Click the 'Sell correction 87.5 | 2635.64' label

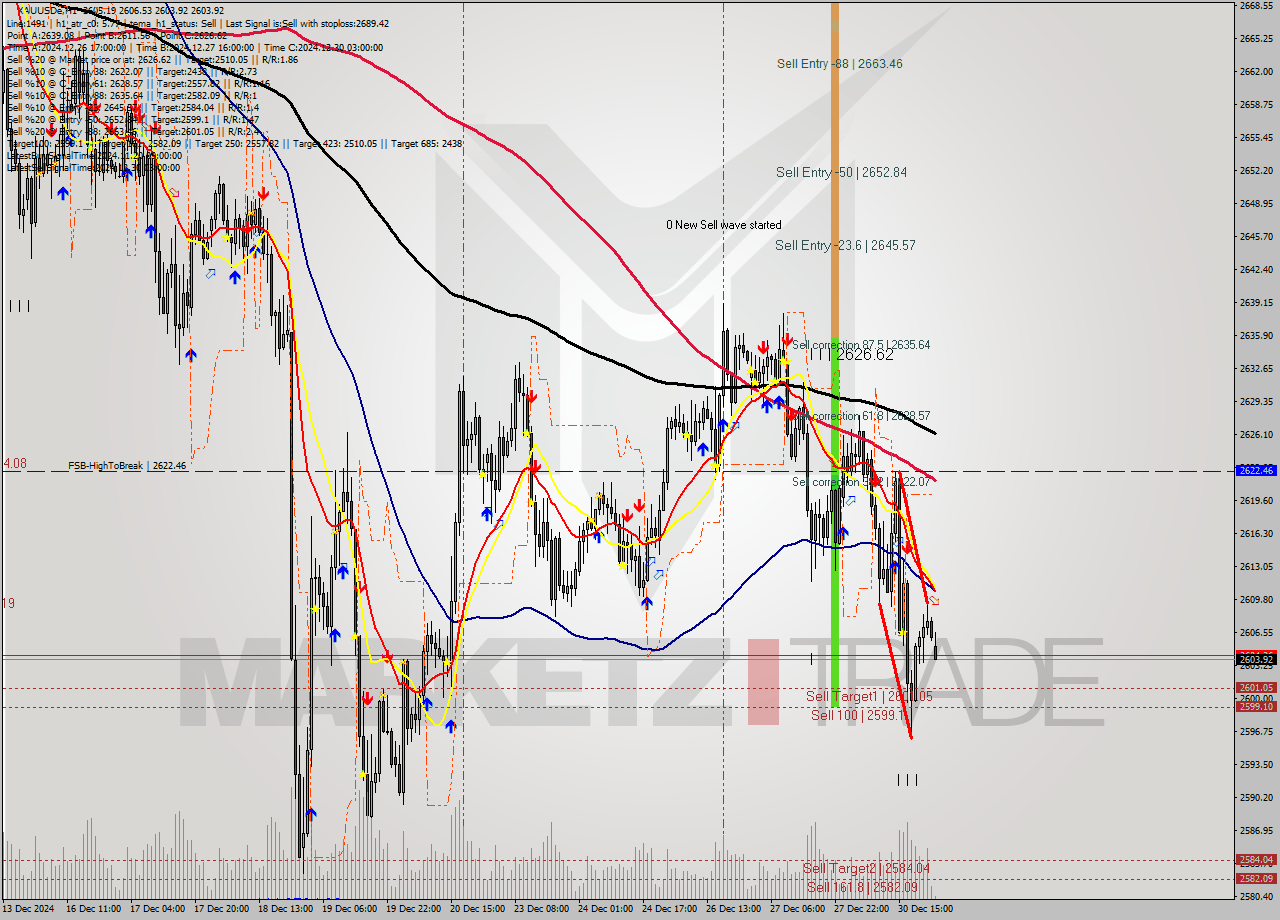861,345
